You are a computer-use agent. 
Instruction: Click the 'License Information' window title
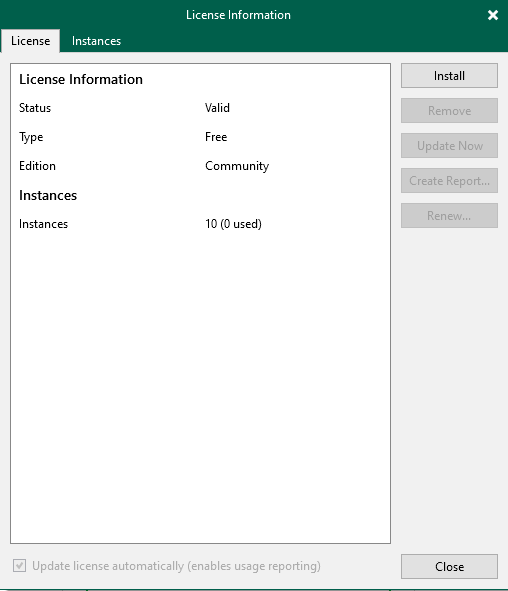coord(238,15)
